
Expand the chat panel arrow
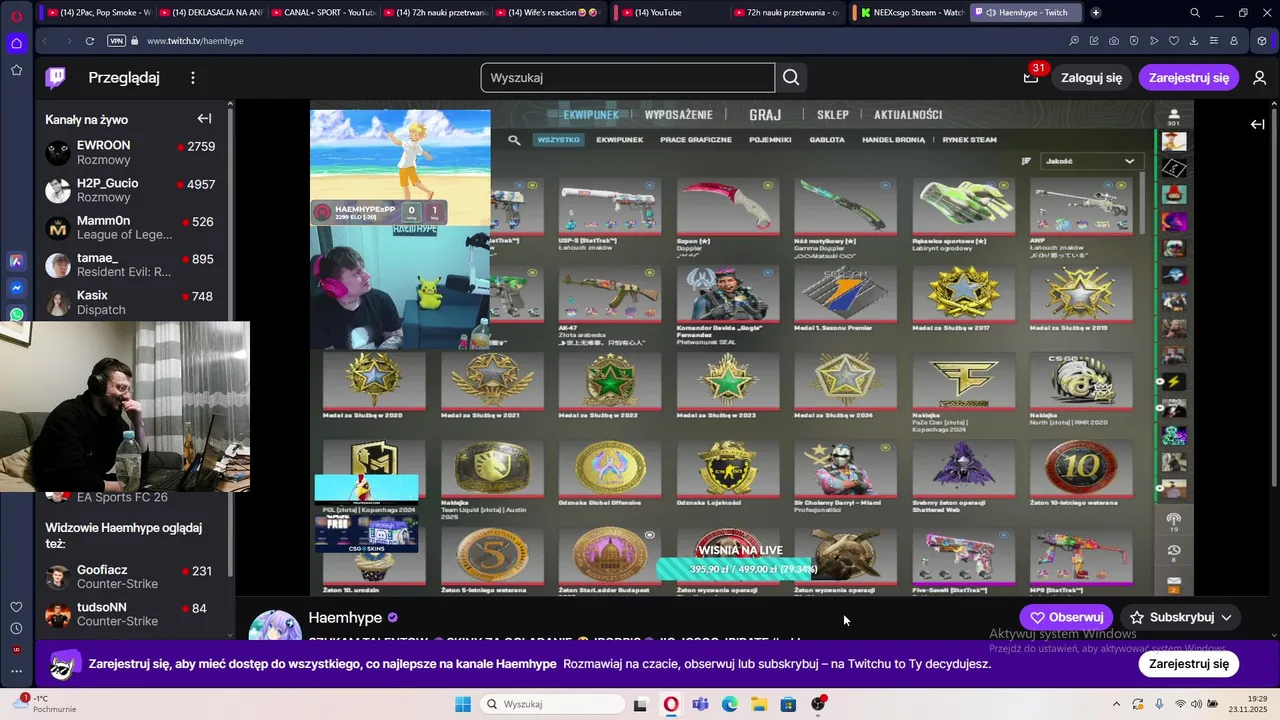1257,124
